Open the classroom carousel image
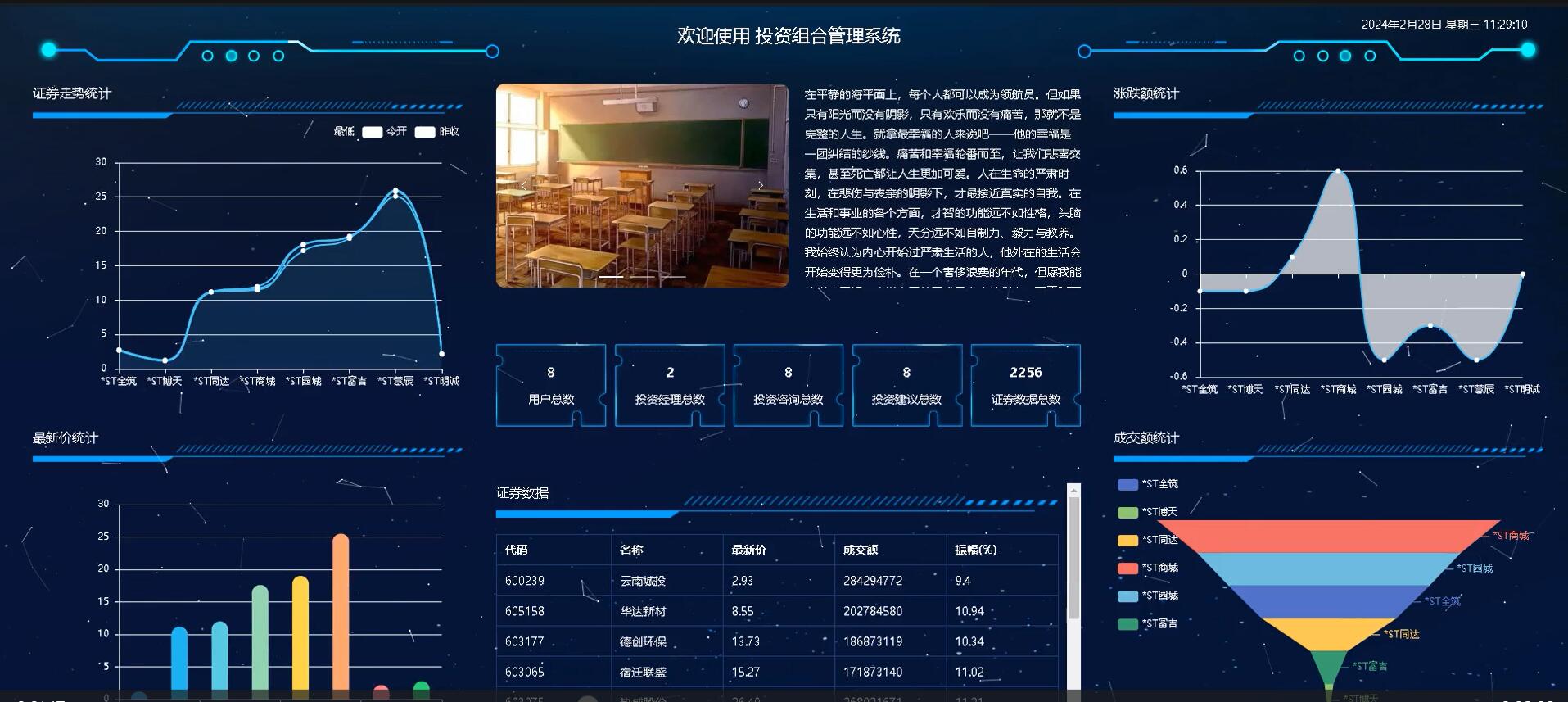This screenshot has height=702, width=1568. pos(642,185)
